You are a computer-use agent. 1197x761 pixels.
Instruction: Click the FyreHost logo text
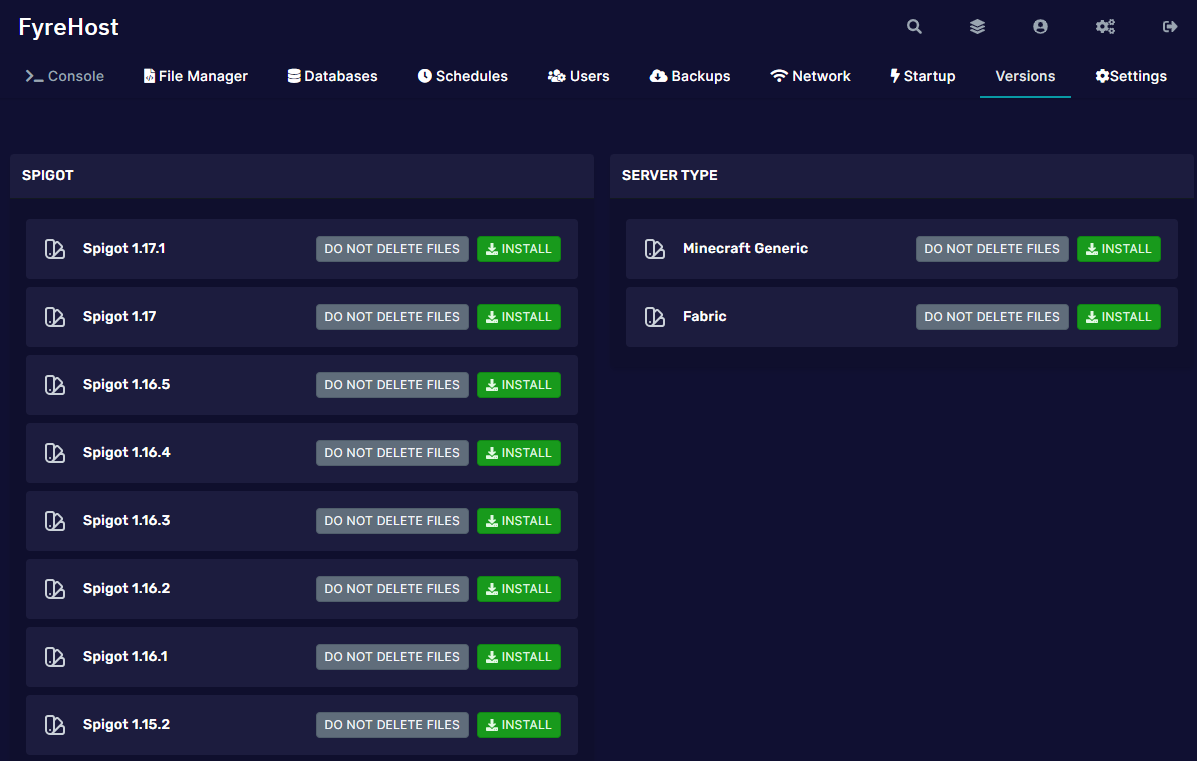coord(68,27)
